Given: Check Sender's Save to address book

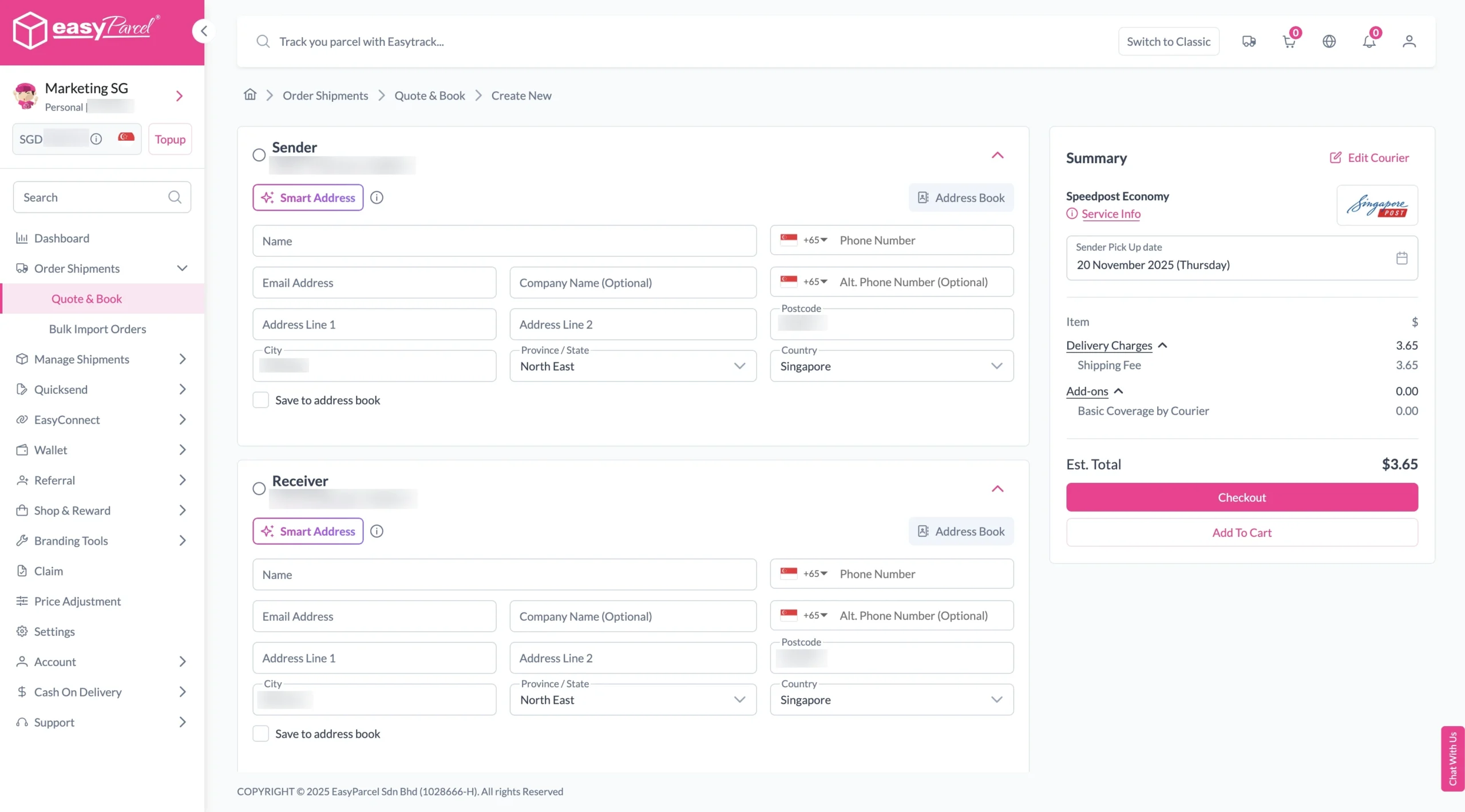Looking at the screenshot, I should point(261,400).
